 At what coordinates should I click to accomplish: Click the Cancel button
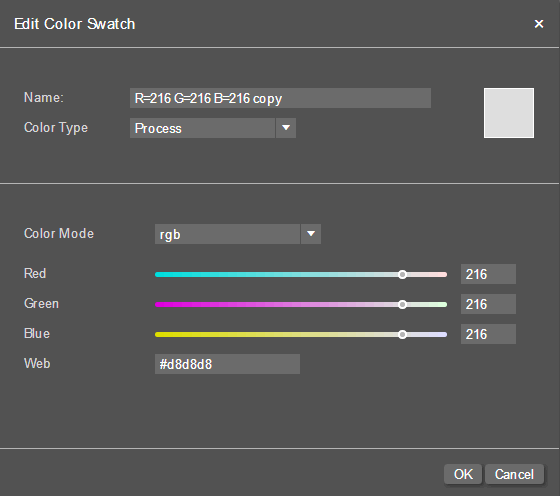(514, 474)
